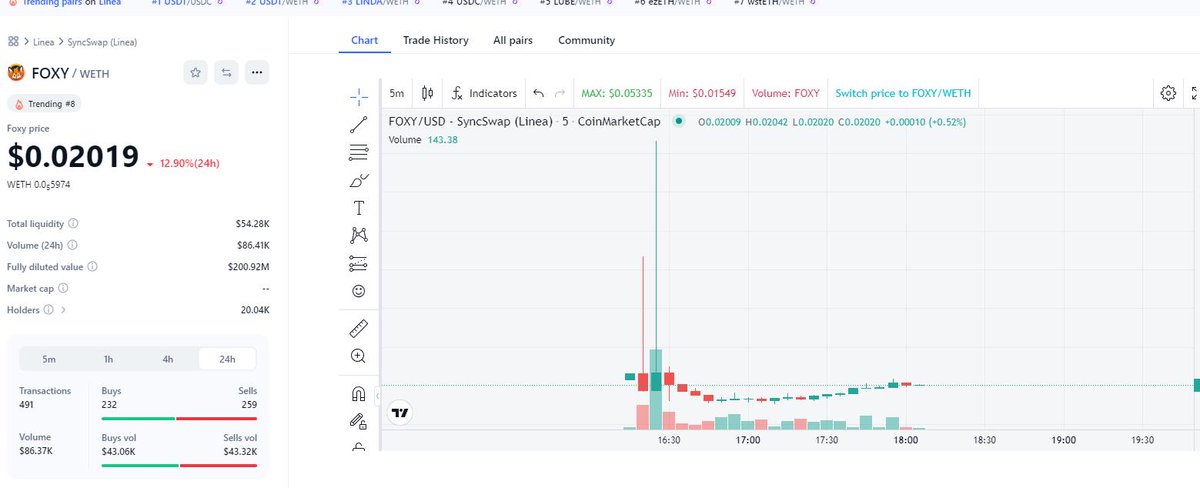The image size is (1200, 488).
Task: Open the #1 USDT/USDC trending pair
Action: click(x=186, y=3)
